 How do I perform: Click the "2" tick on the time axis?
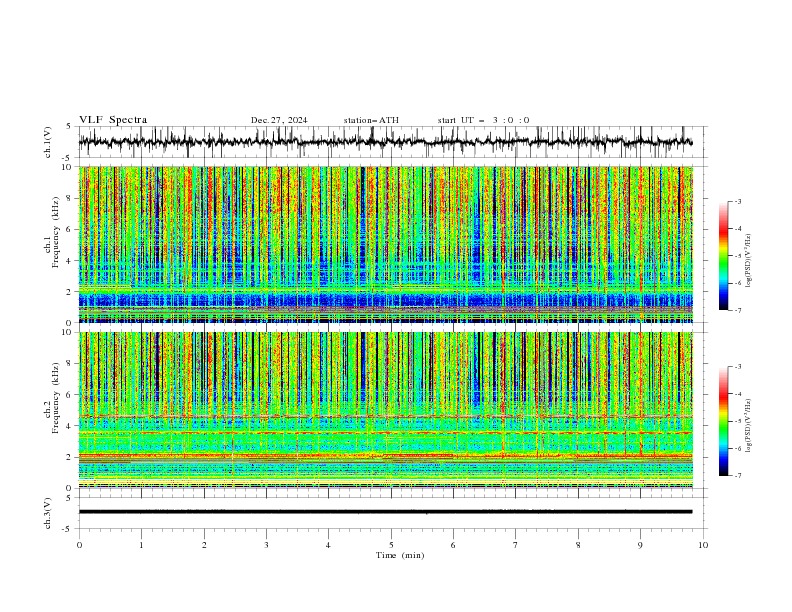click(204, 545)
